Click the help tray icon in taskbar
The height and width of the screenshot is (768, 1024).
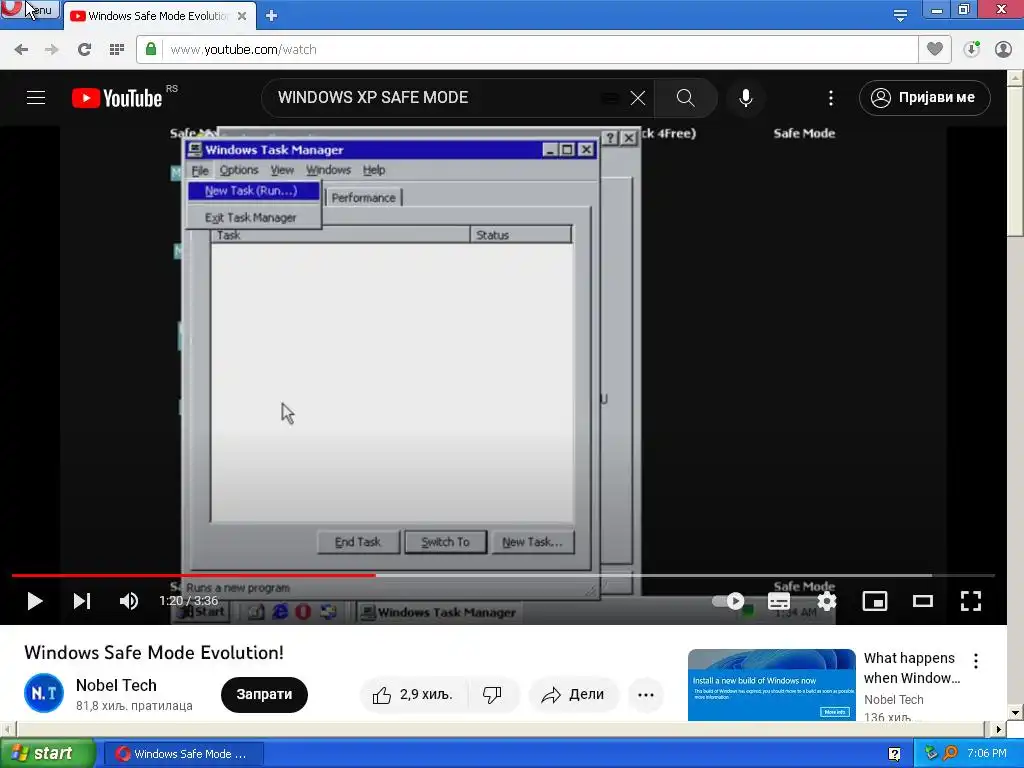895,754
